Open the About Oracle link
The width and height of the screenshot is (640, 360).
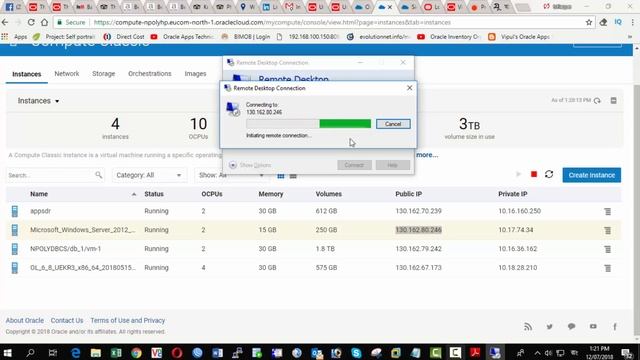tap(24, 320)
